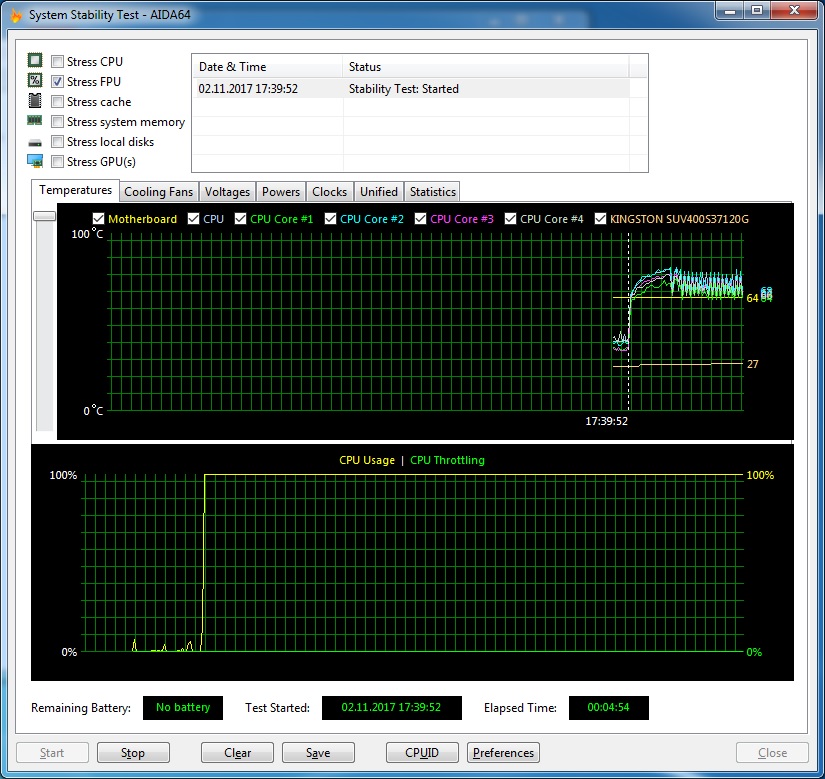Open the Clocks tab
This screenshot has width=825, height=779.
[329, 192]
